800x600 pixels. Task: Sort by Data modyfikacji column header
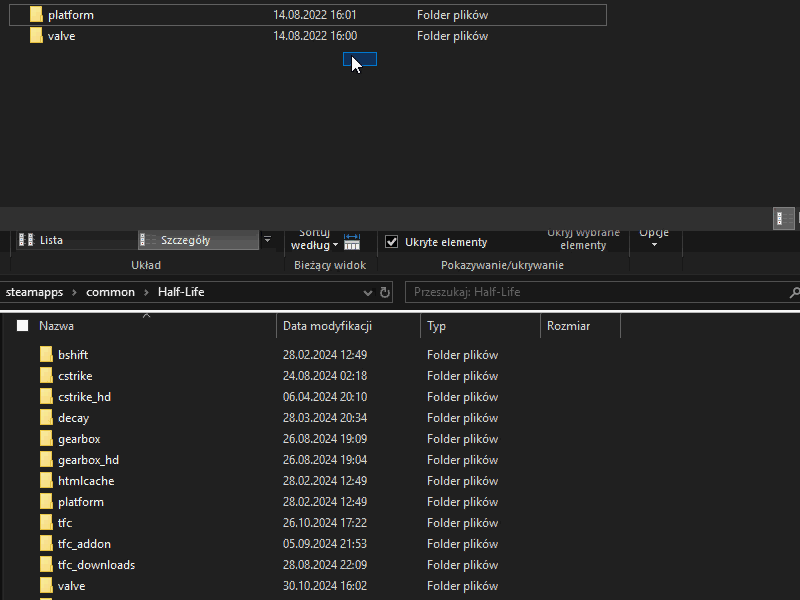[x=328, y=326]
